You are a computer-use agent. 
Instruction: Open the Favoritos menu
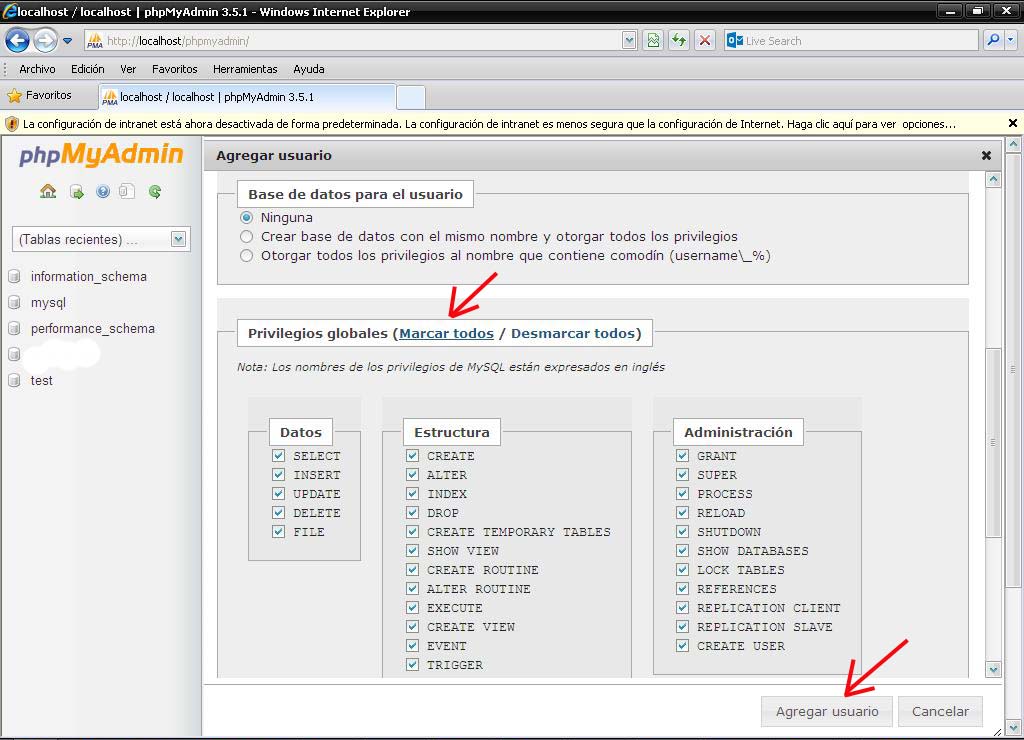(x=174, y=69)
